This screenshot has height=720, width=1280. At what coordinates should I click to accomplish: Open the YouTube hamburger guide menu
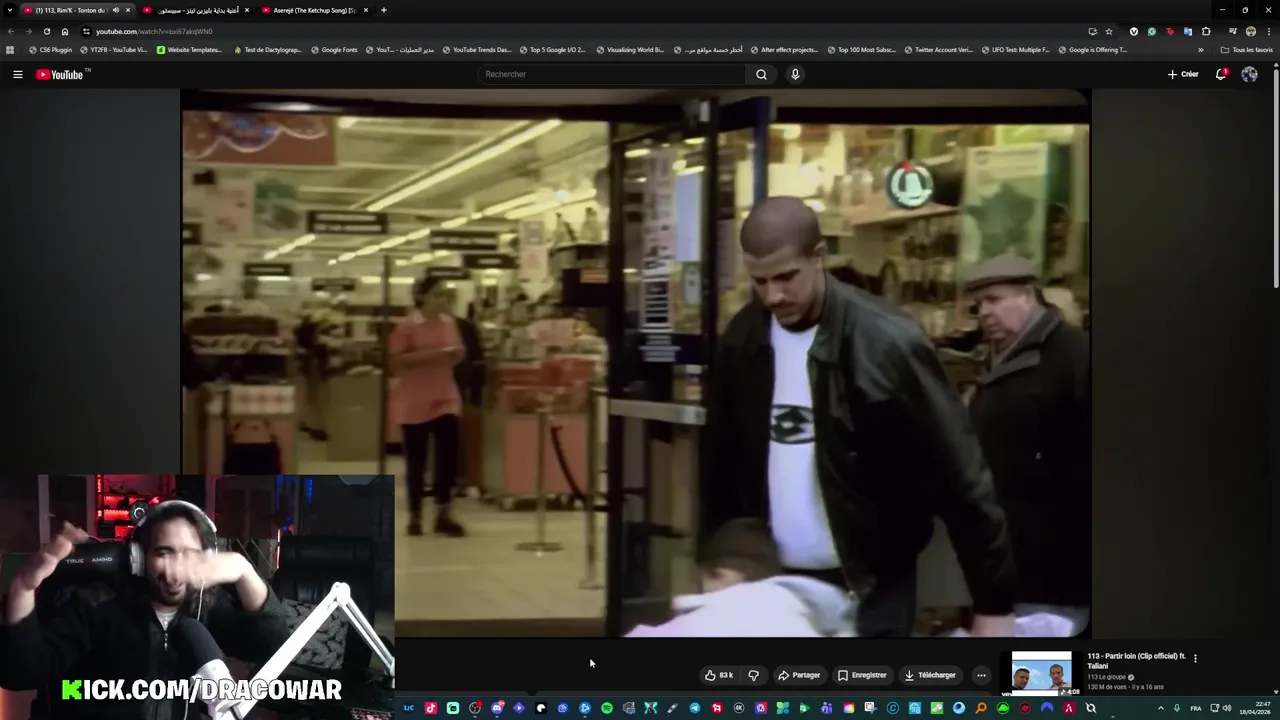click(17, 74)
